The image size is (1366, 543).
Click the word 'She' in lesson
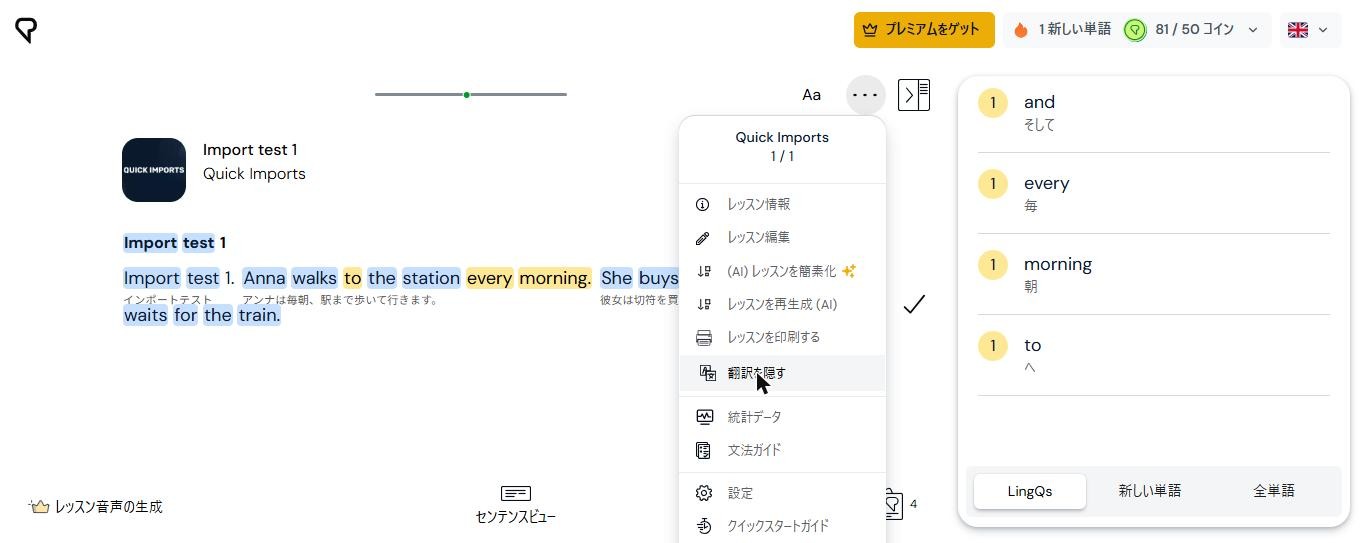(x=616, y=278)
